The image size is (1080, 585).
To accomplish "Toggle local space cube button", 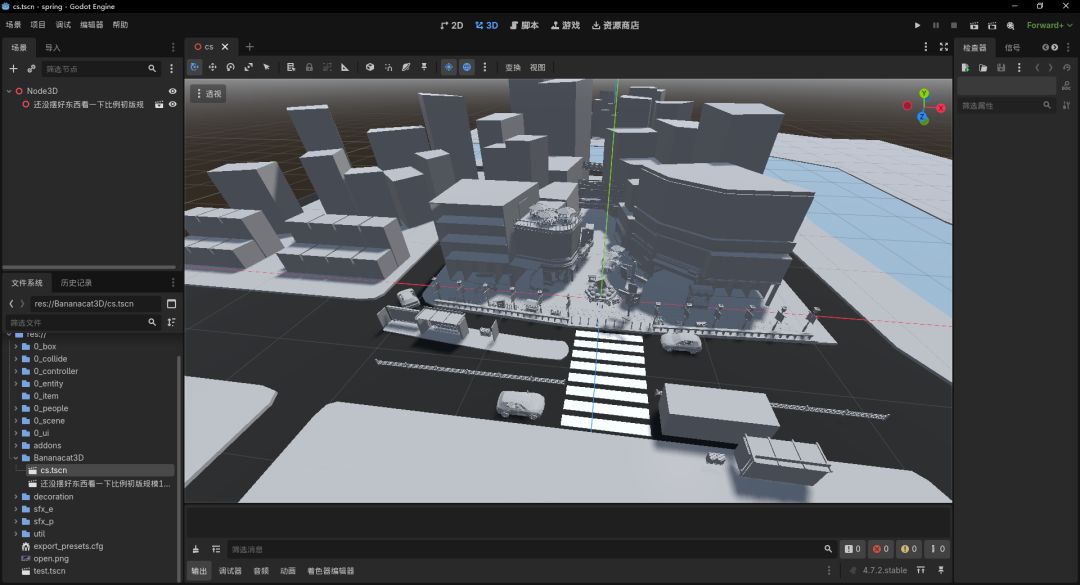I will (370, 67).
